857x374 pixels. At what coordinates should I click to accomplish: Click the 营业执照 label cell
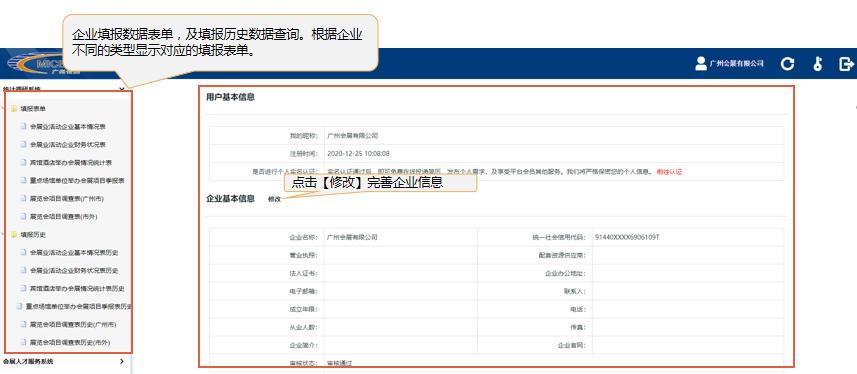266,255
